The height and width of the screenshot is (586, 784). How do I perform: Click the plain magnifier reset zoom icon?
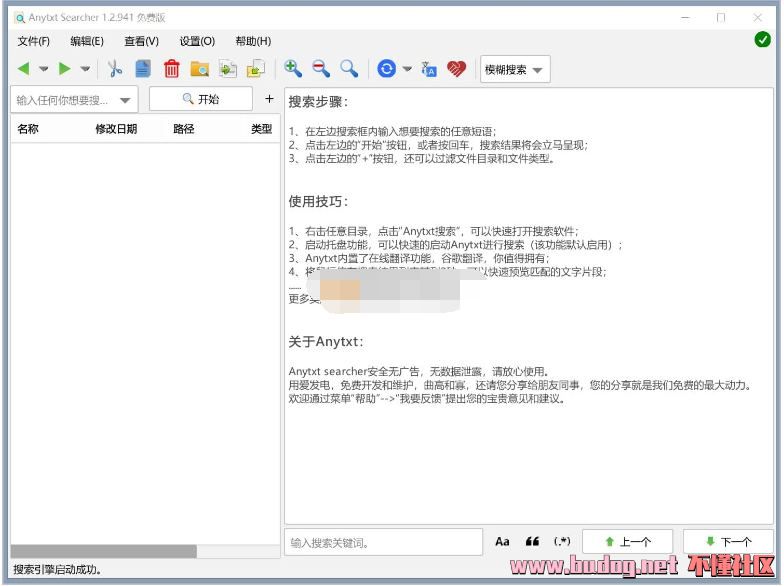(x=349, y=68)
